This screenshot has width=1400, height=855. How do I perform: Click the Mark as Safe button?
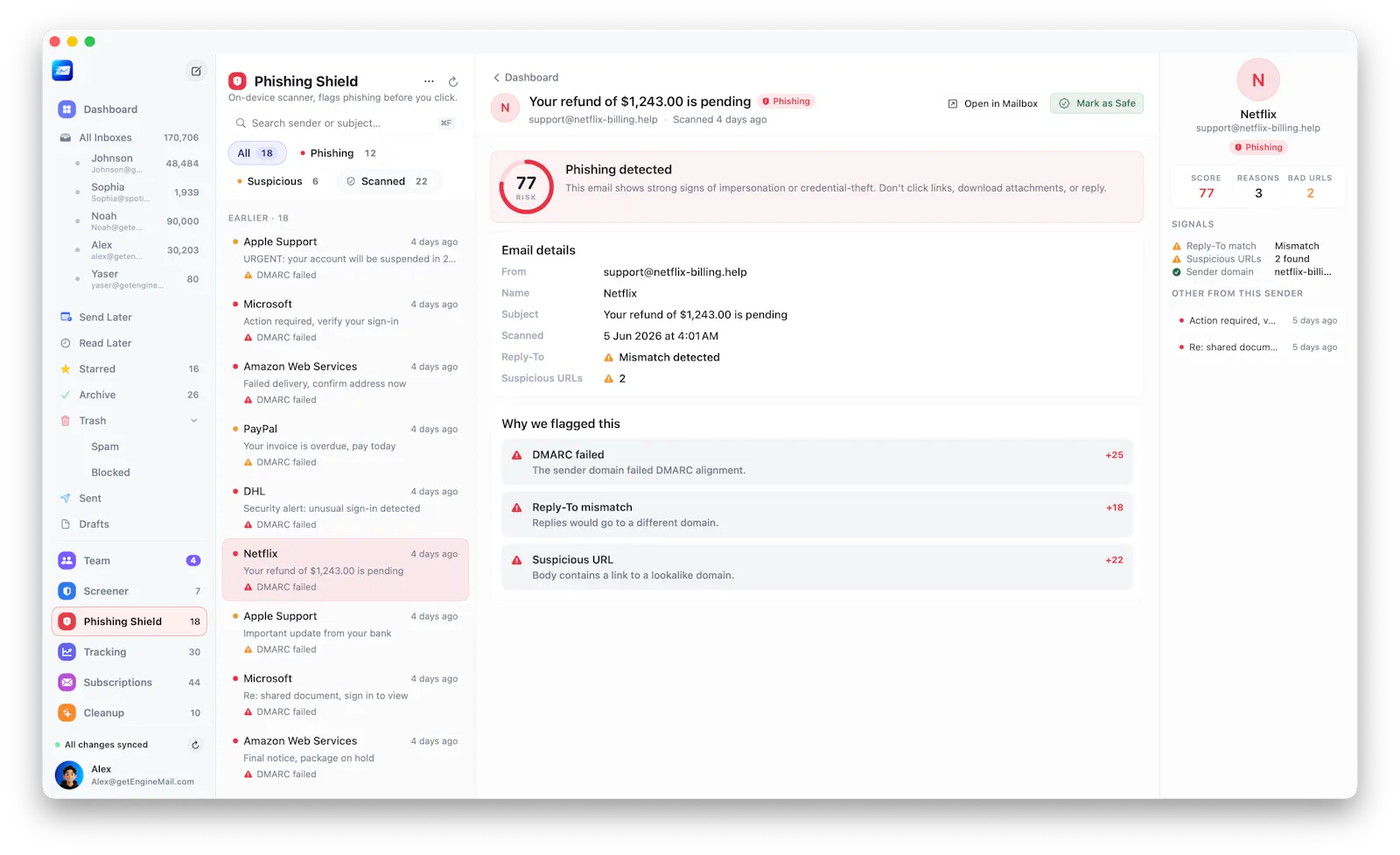pyautogui.click(x=1096, y=103)
